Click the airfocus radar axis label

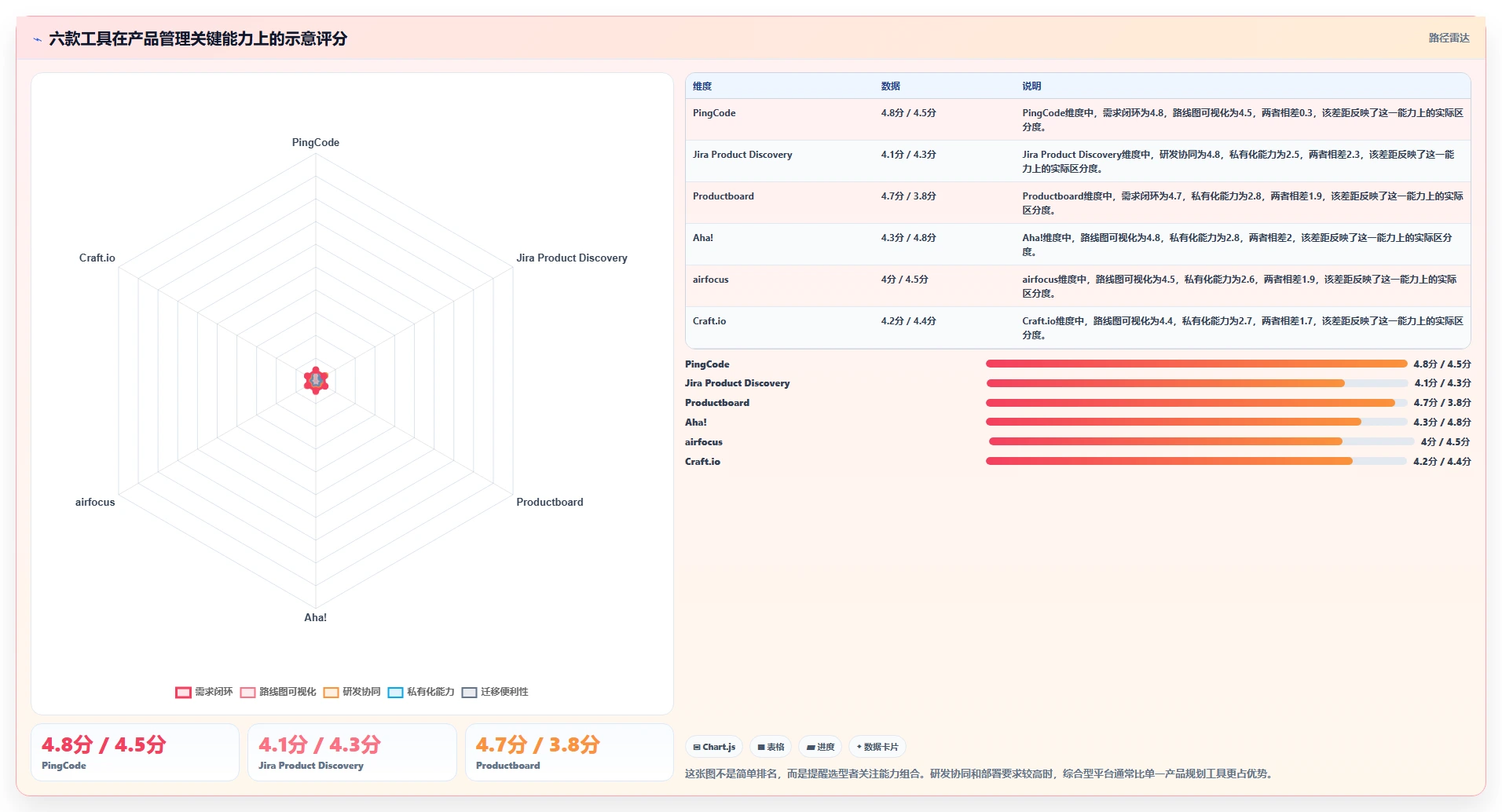coord(95,503)
